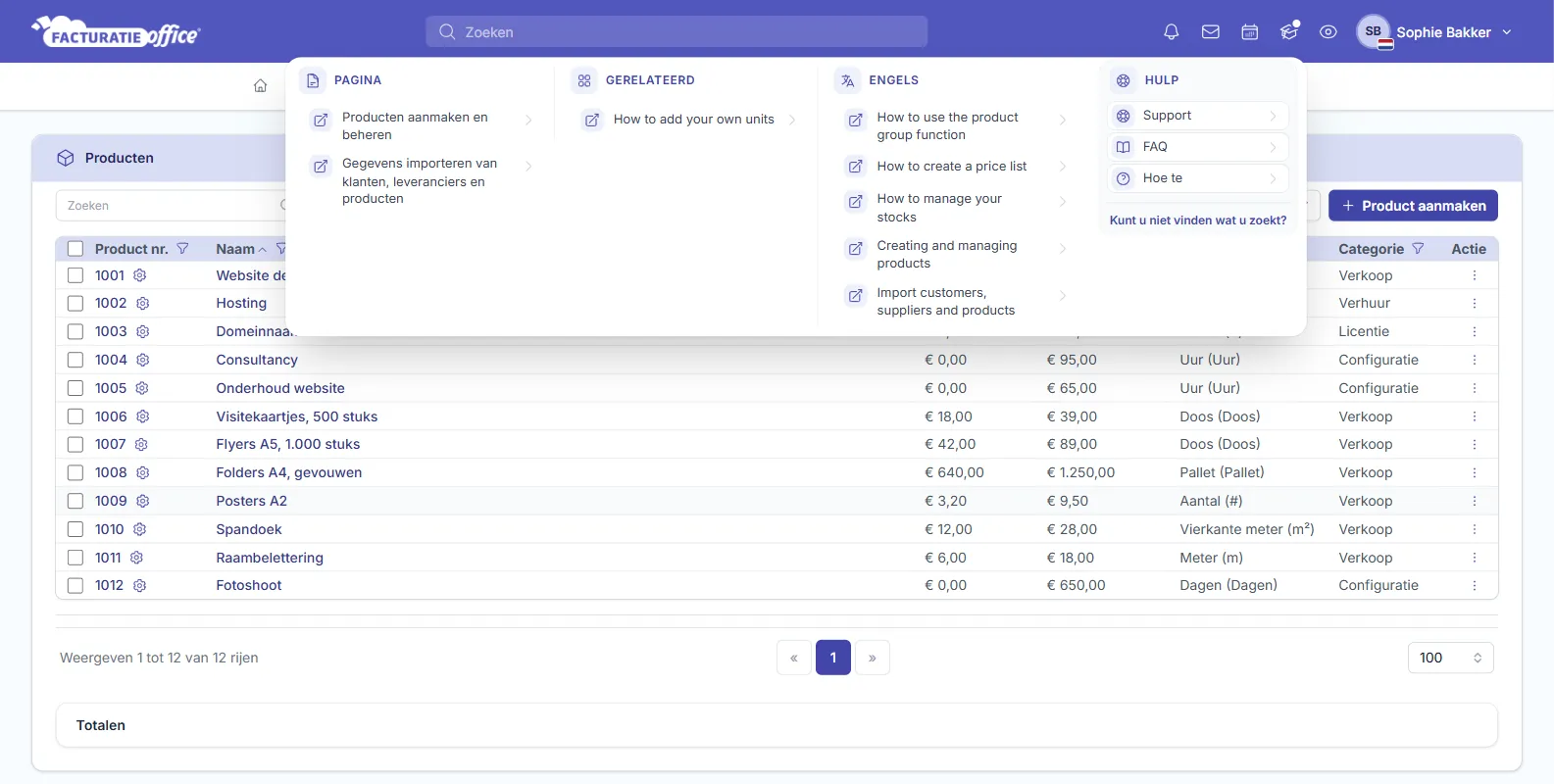The width and height of the screenshot is (1554, 784).
Task: Filter the Categorie column
Action: point(1418,249)
